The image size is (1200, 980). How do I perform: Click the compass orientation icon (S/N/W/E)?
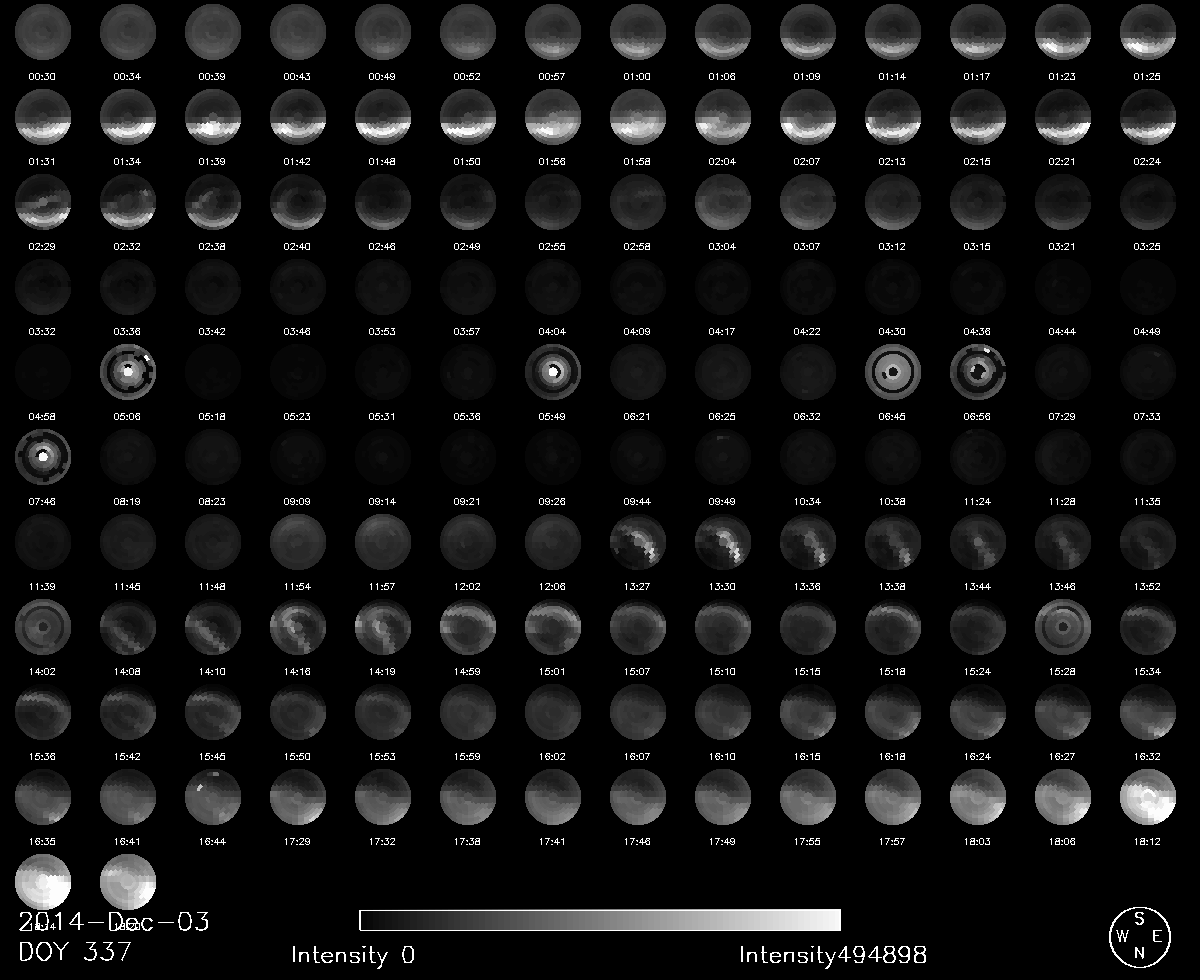point(1137,935)
